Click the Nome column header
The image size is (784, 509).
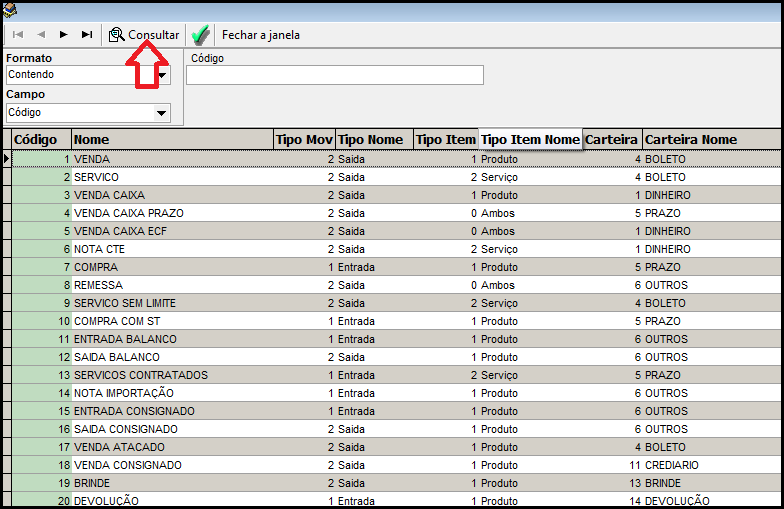172,140
